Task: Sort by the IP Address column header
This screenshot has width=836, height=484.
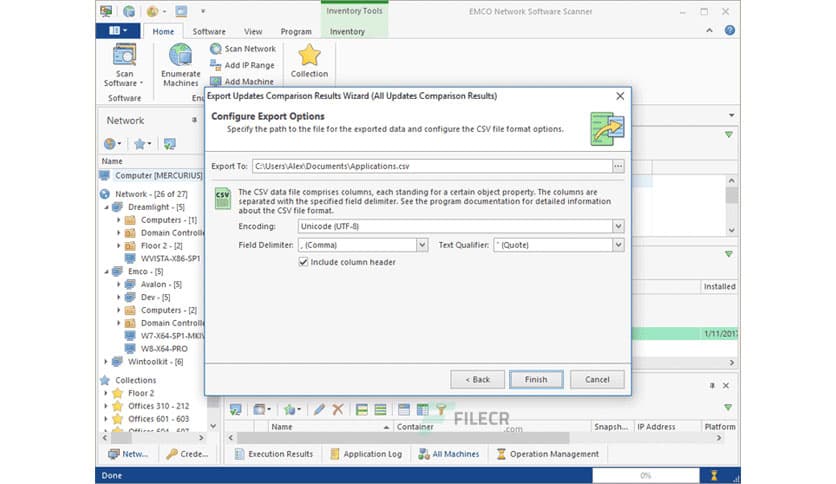Action: tap(666, 427)
